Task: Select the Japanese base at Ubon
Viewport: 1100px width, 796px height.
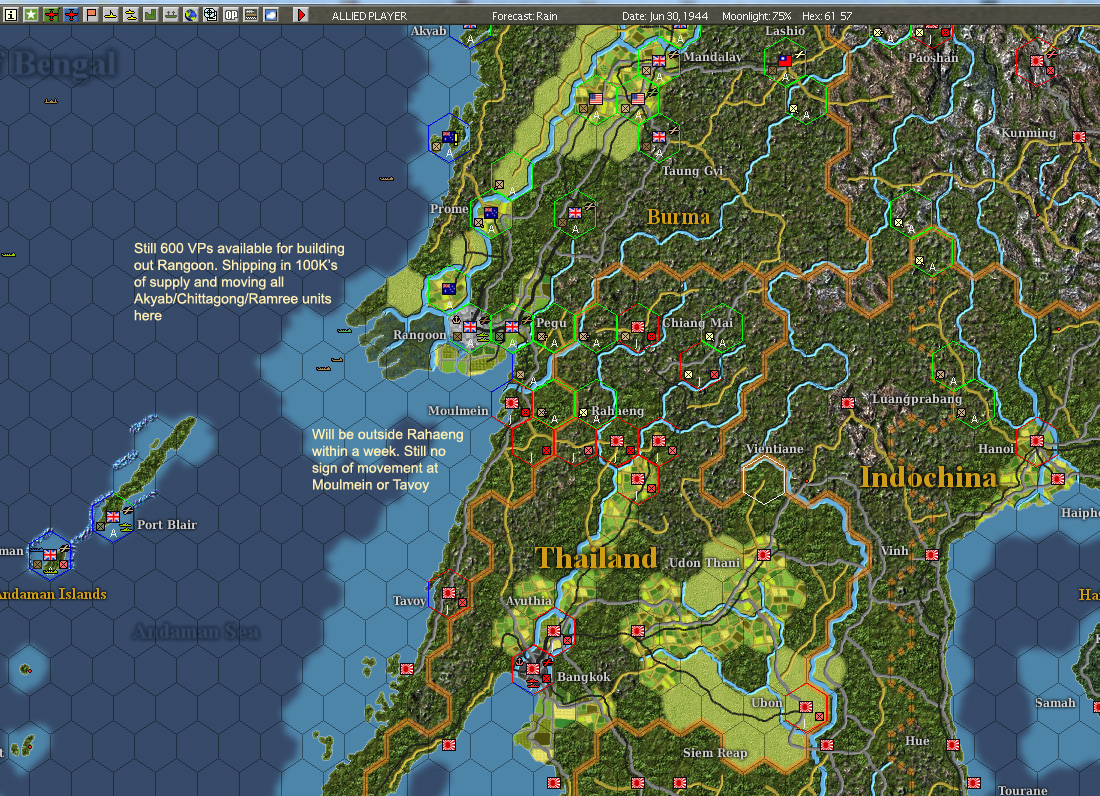Action: pos(806,707)
